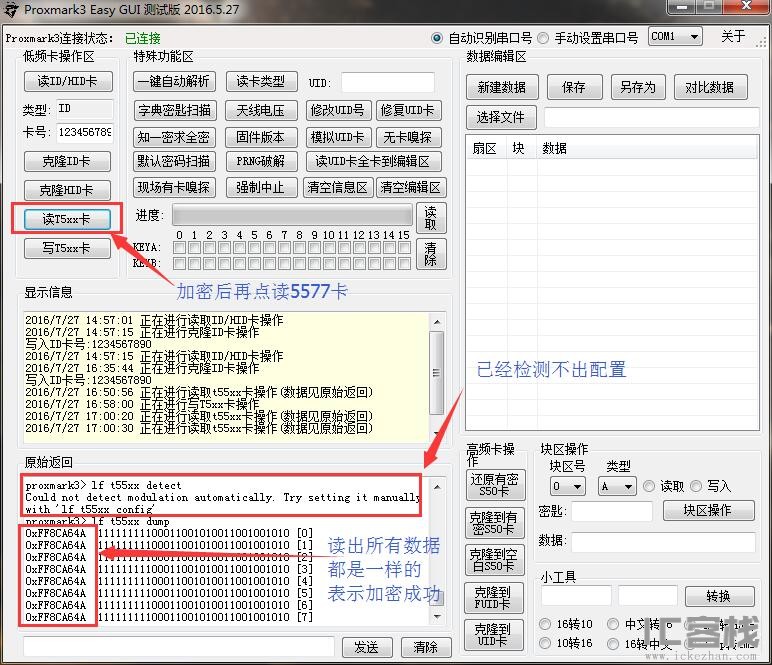Start 无卡嗅探 sniffing
Image resolution: width=772 pixels, height=665 pixels.
pyautogui.click(x=408, y=137)
